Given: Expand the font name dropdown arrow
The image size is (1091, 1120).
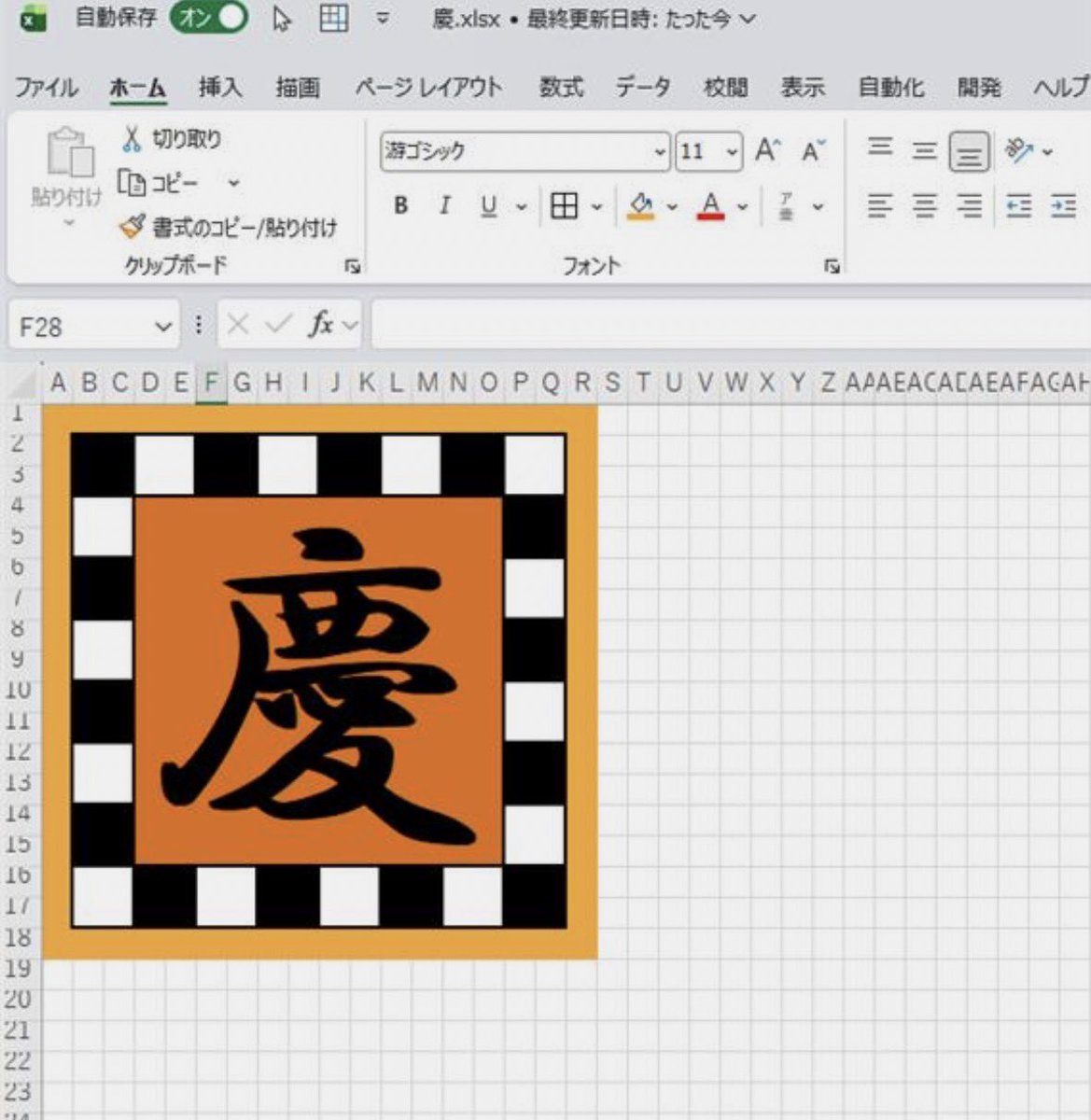Looking at the screenshot, I should click(660, 151).
